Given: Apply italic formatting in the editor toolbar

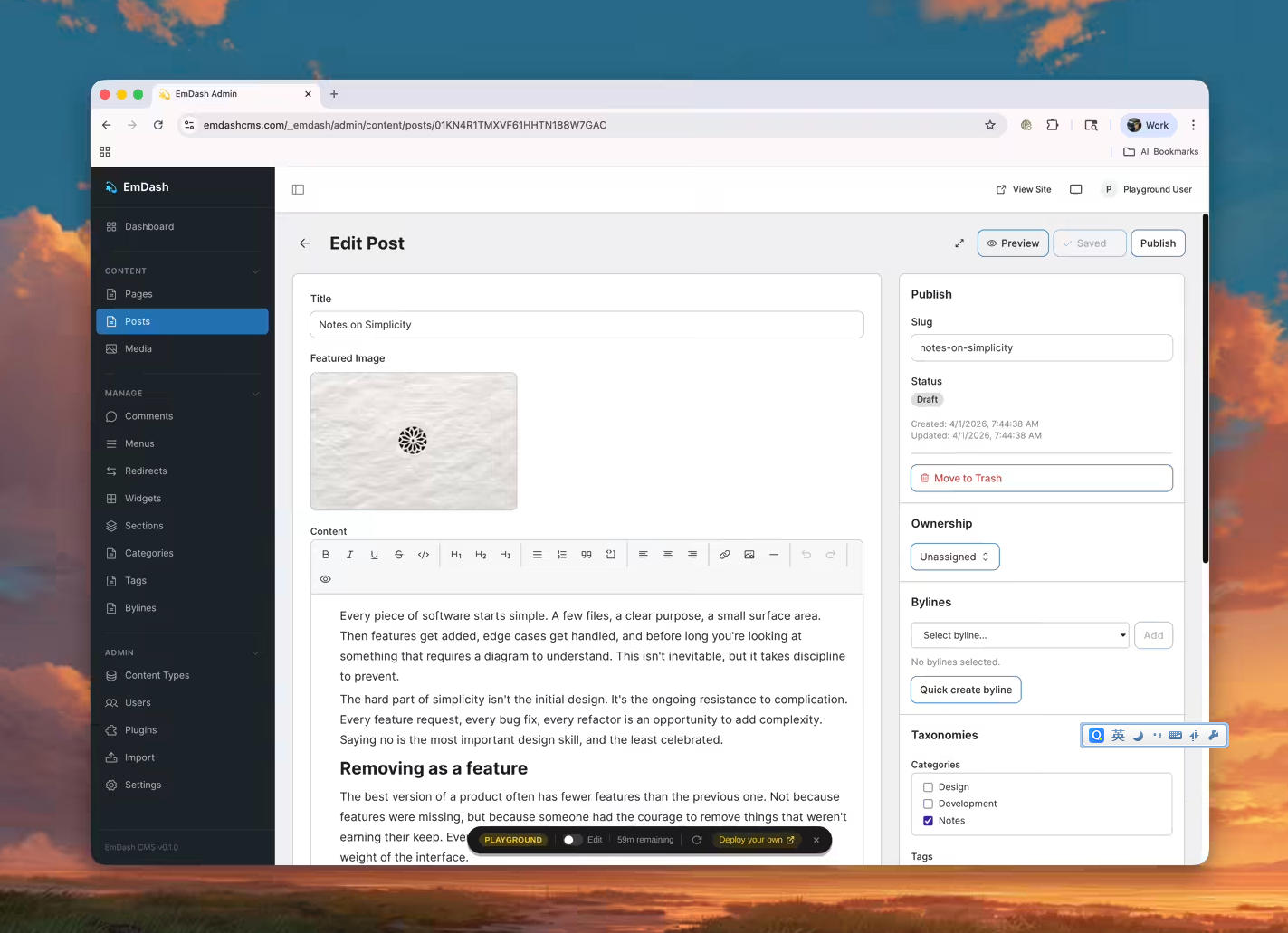Looking at the screenshot, I should point(350,555).
